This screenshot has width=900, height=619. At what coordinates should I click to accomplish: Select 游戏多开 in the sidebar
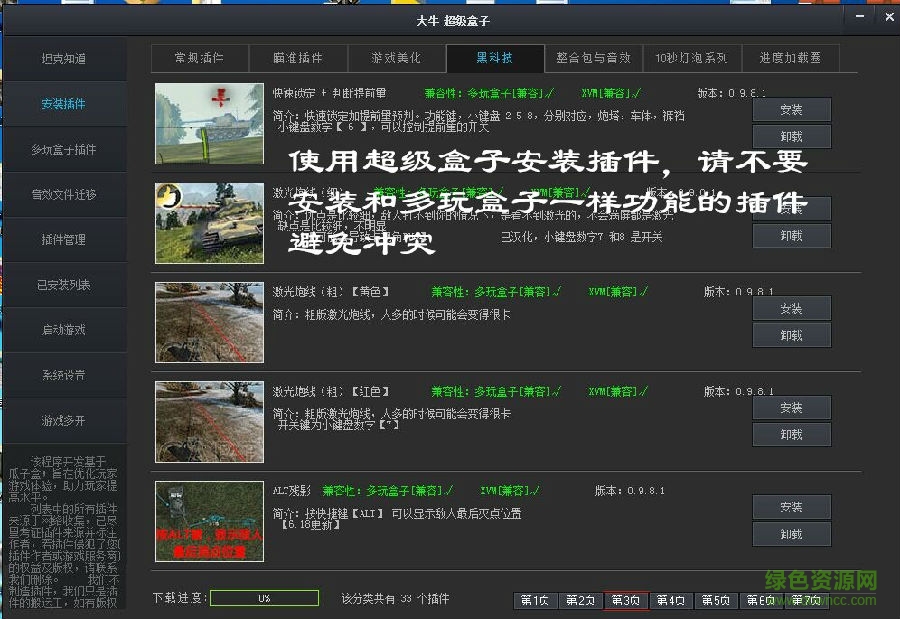click(x=66, y=420)
